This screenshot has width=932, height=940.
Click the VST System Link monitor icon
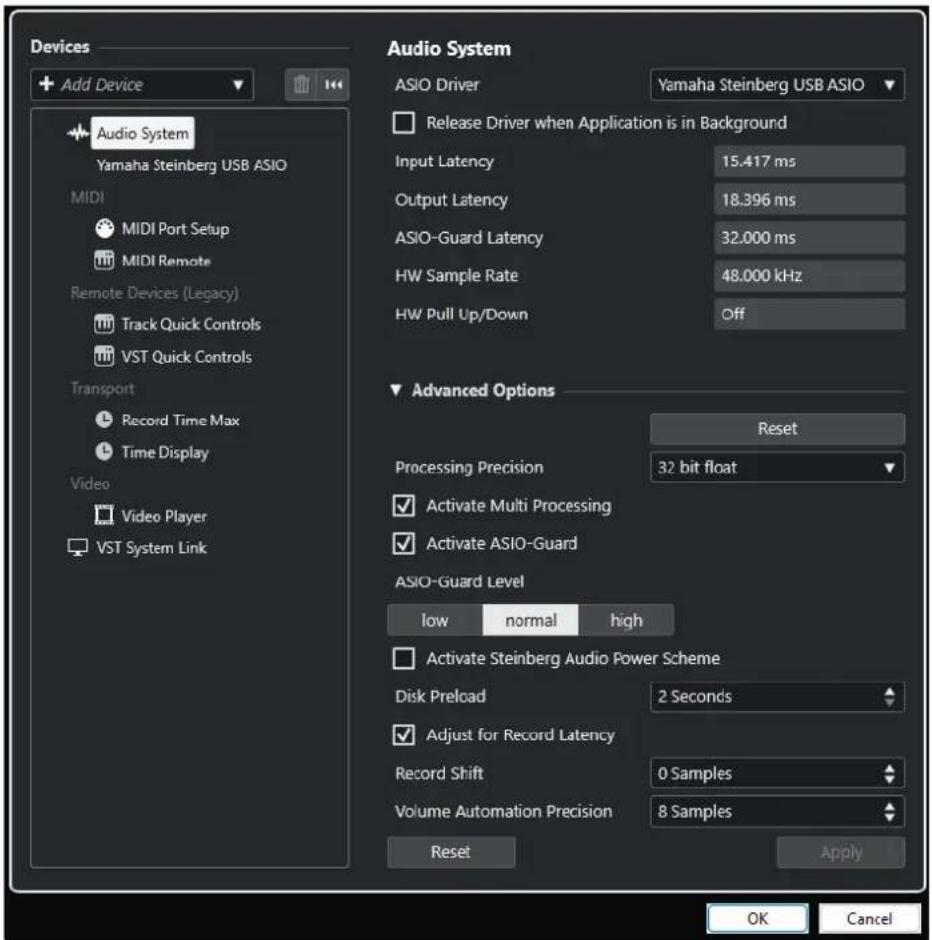78,547
